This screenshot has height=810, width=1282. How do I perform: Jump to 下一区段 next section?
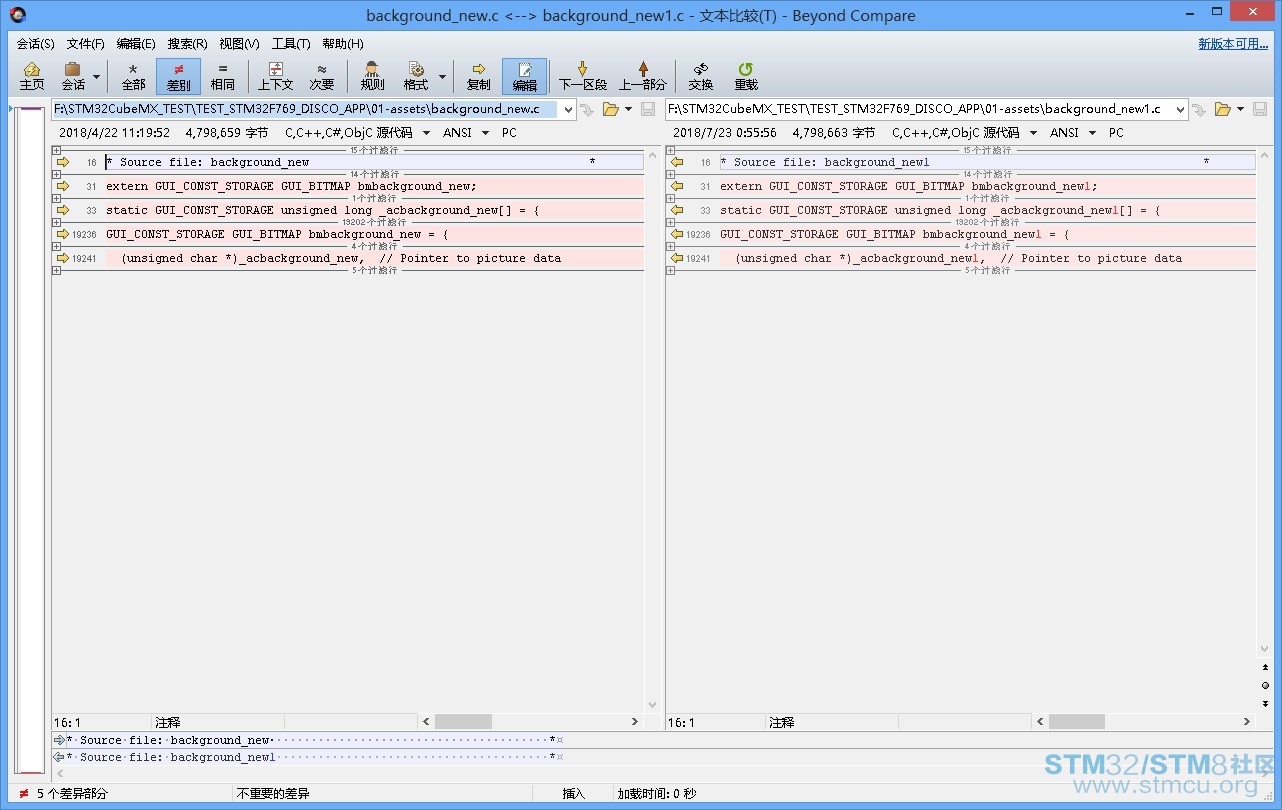pyautogui.click(x=583, y=76)
